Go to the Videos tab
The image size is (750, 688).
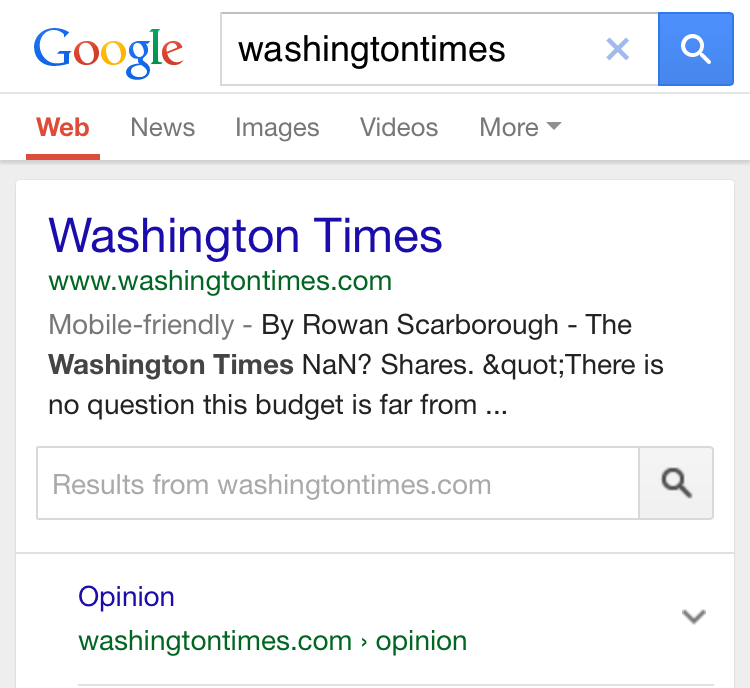point(399,128)
